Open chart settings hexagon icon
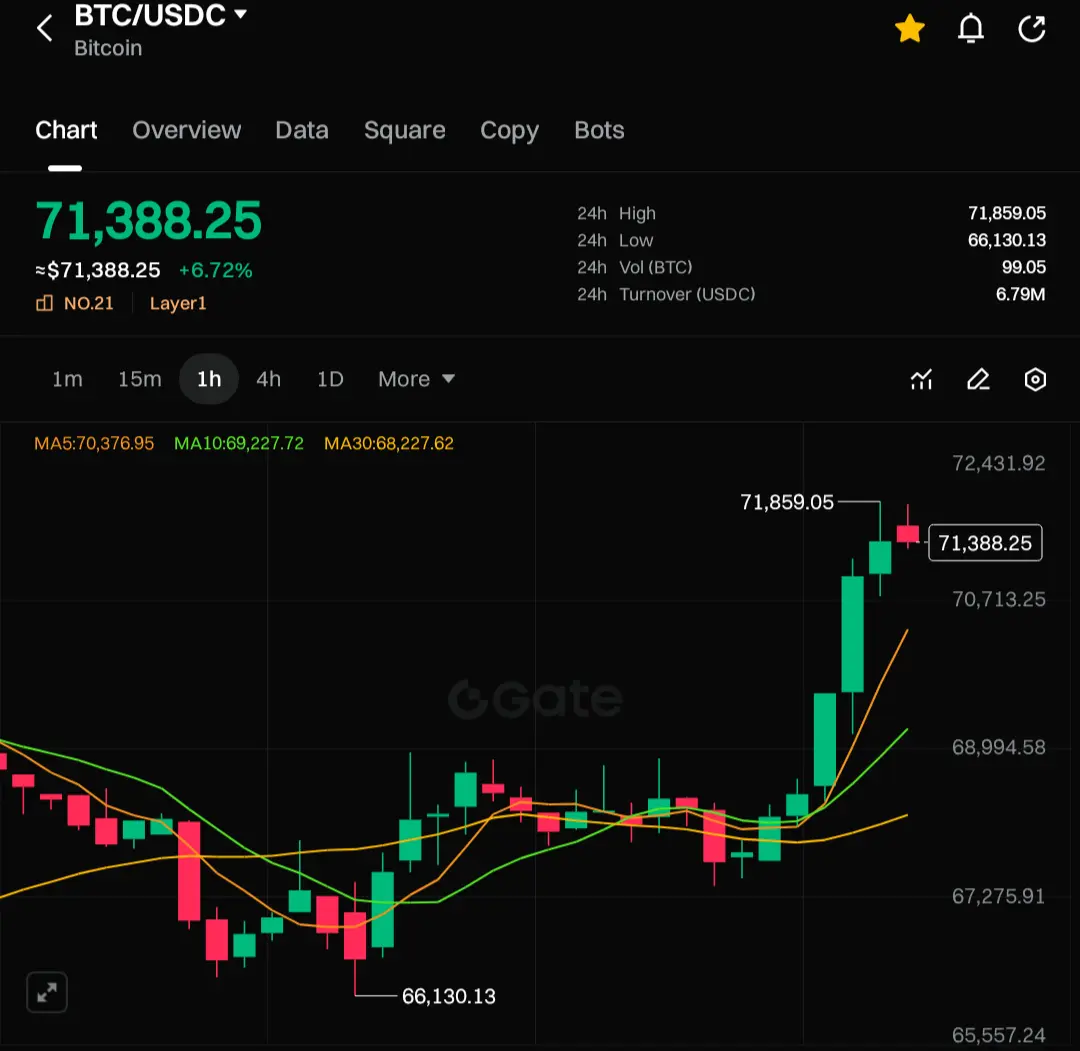The image size is (1080, 1051). [1035, 379]
